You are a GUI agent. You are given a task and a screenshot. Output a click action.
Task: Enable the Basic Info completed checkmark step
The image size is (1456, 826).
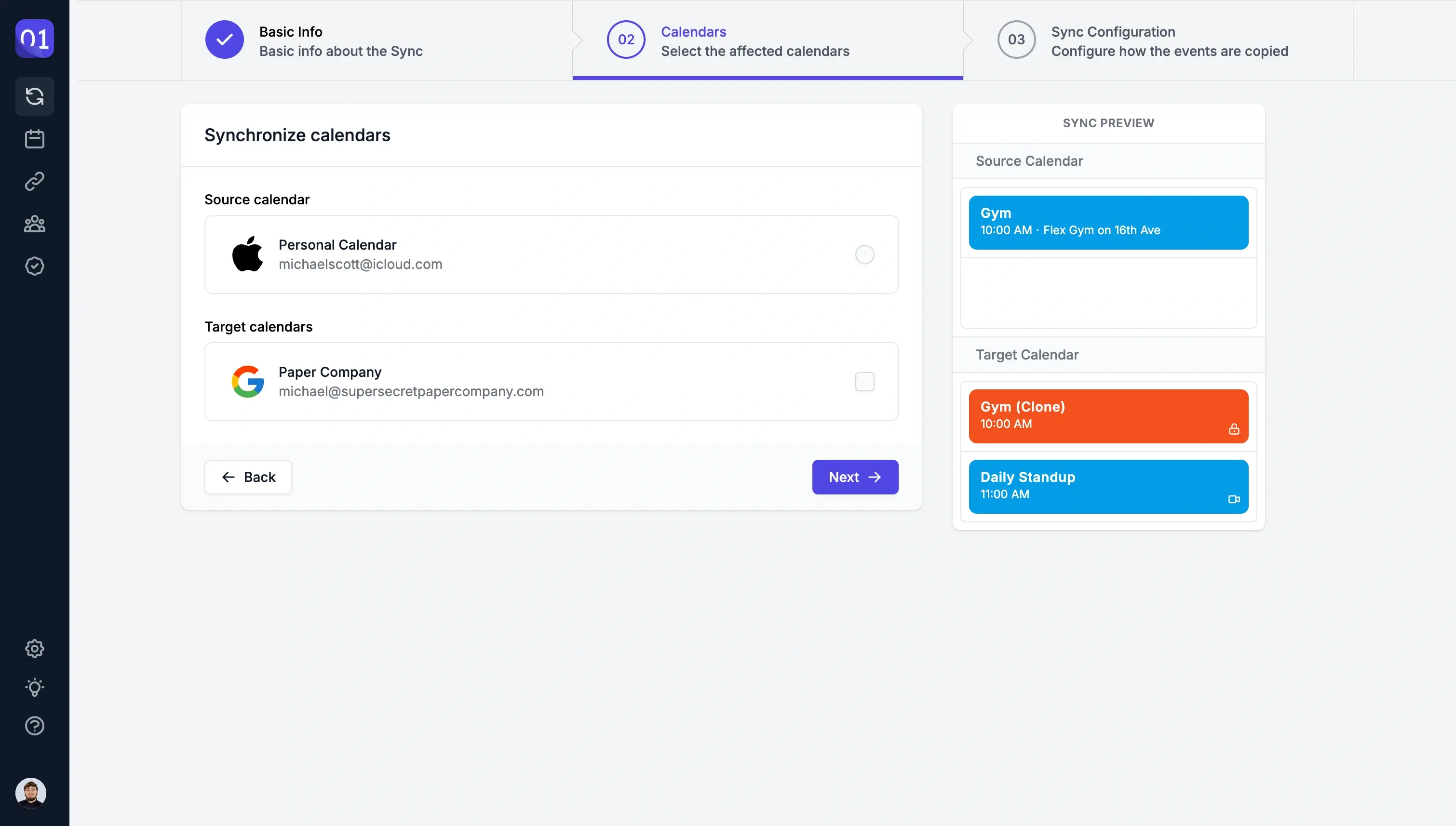click(225, 39)
